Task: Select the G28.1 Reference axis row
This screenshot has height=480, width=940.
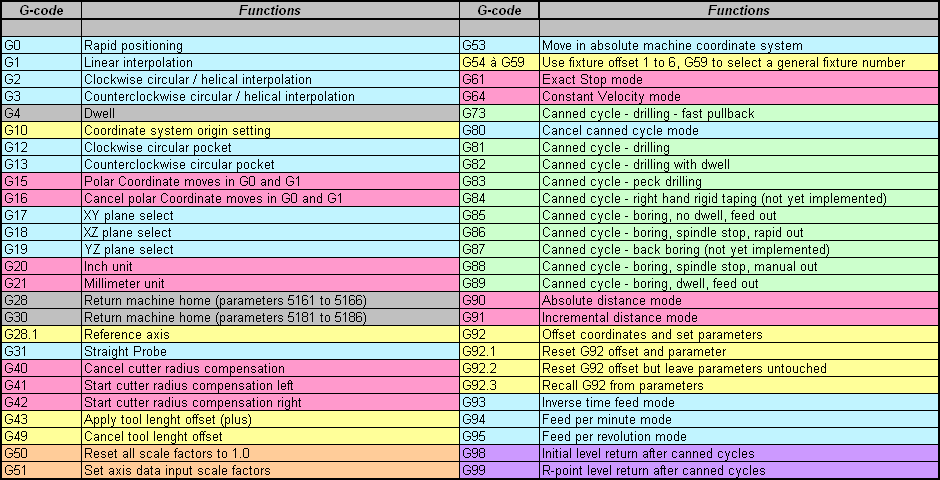Action: click(231, 334)
